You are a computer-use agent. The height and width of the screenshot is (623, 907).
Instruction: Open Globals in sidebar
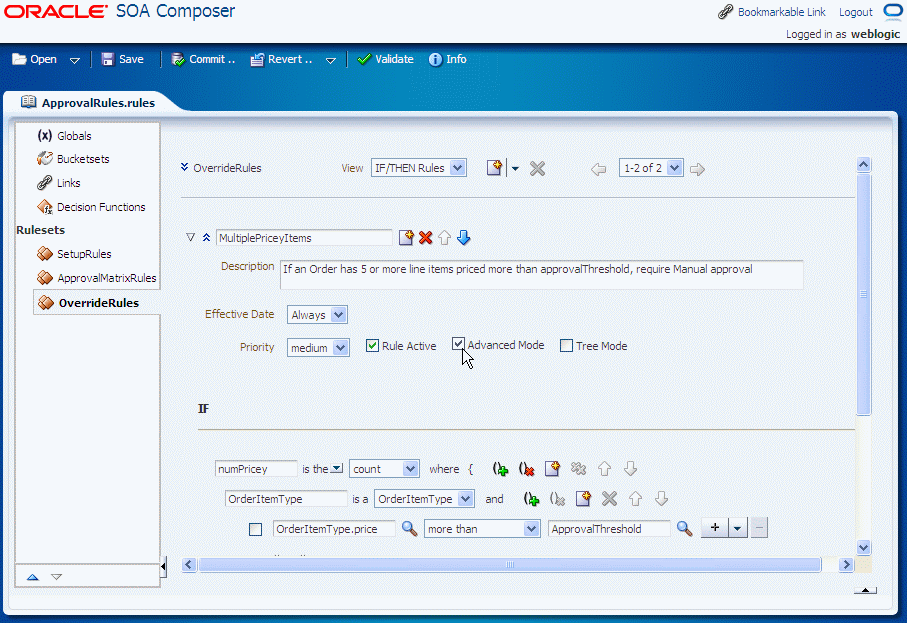tap(64, 135)
